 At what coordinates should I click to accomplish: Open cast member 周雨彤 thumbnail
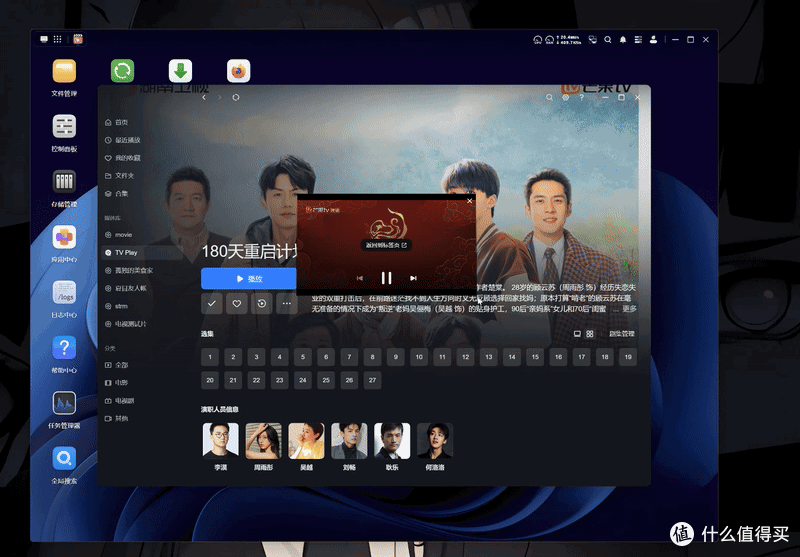click(x=263, y=441)
